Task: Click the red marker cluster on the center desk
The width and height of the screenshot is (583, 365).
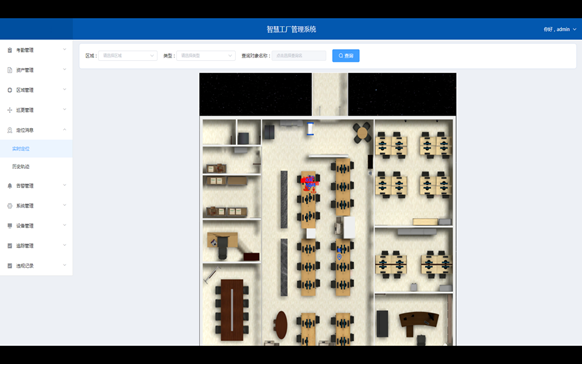Action: (309, 182)
